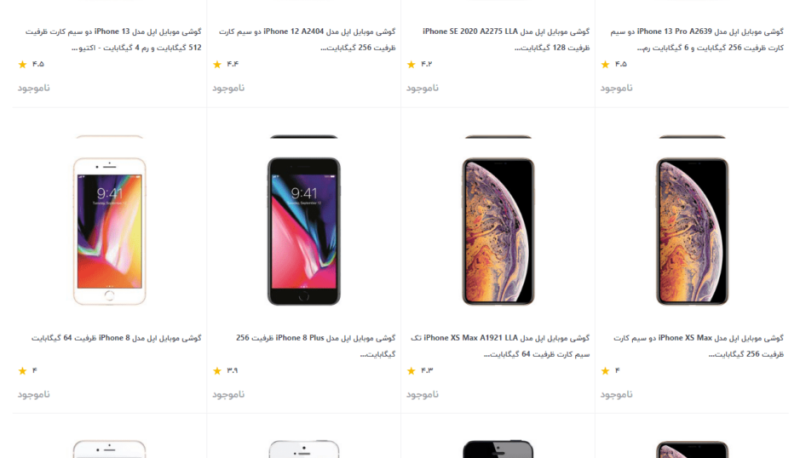Click the star icon below iPhone 8 64GB title
Screen dimensions: 800x458
click(x=22, y=371)
